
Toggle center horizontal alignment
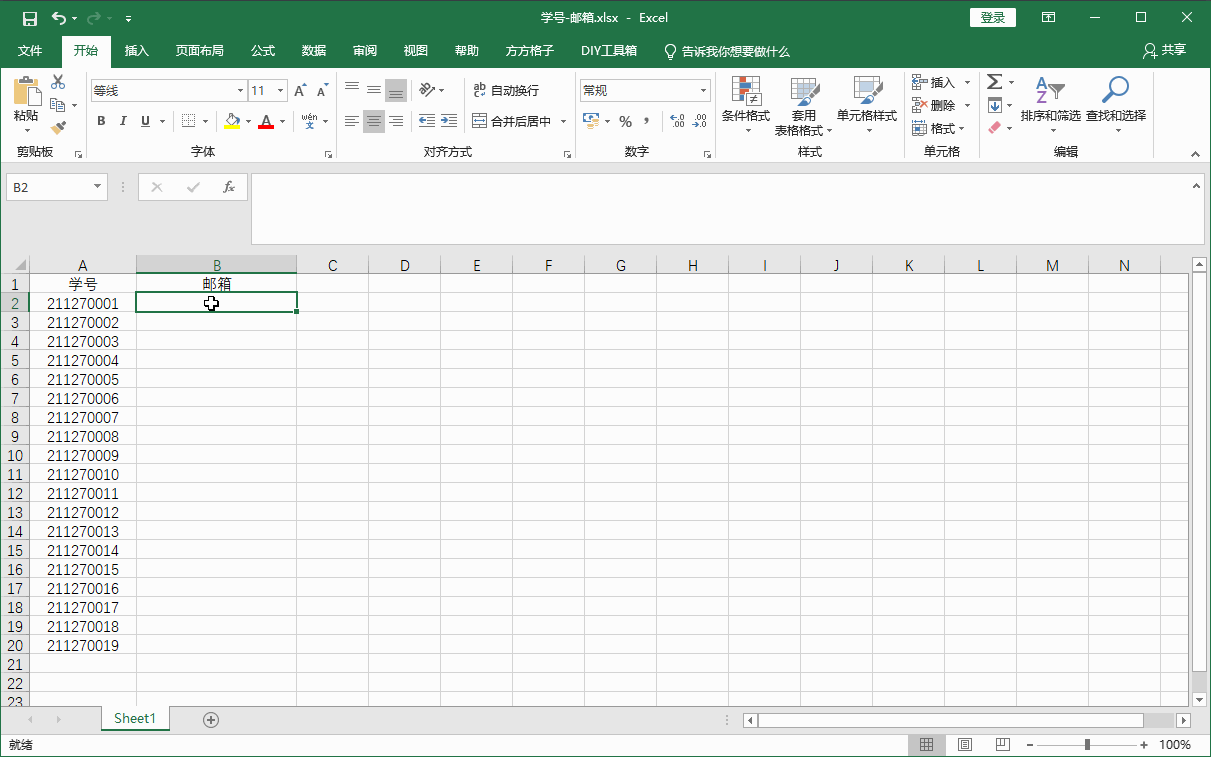pyautogui.click(x=374, y=121)
